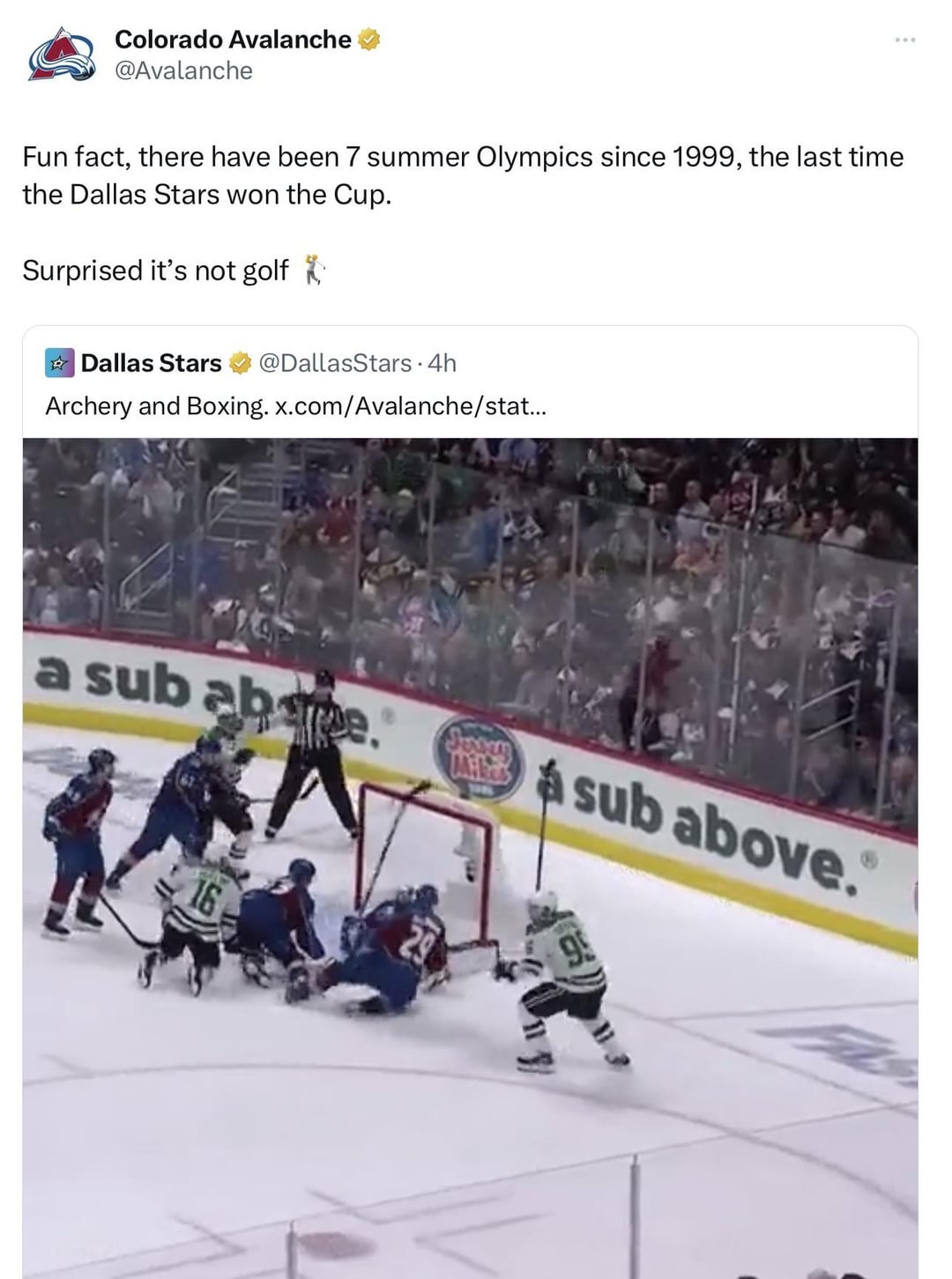Click the @DallasStars handle
Screen dimensions: 952x1279
(334, 363)
